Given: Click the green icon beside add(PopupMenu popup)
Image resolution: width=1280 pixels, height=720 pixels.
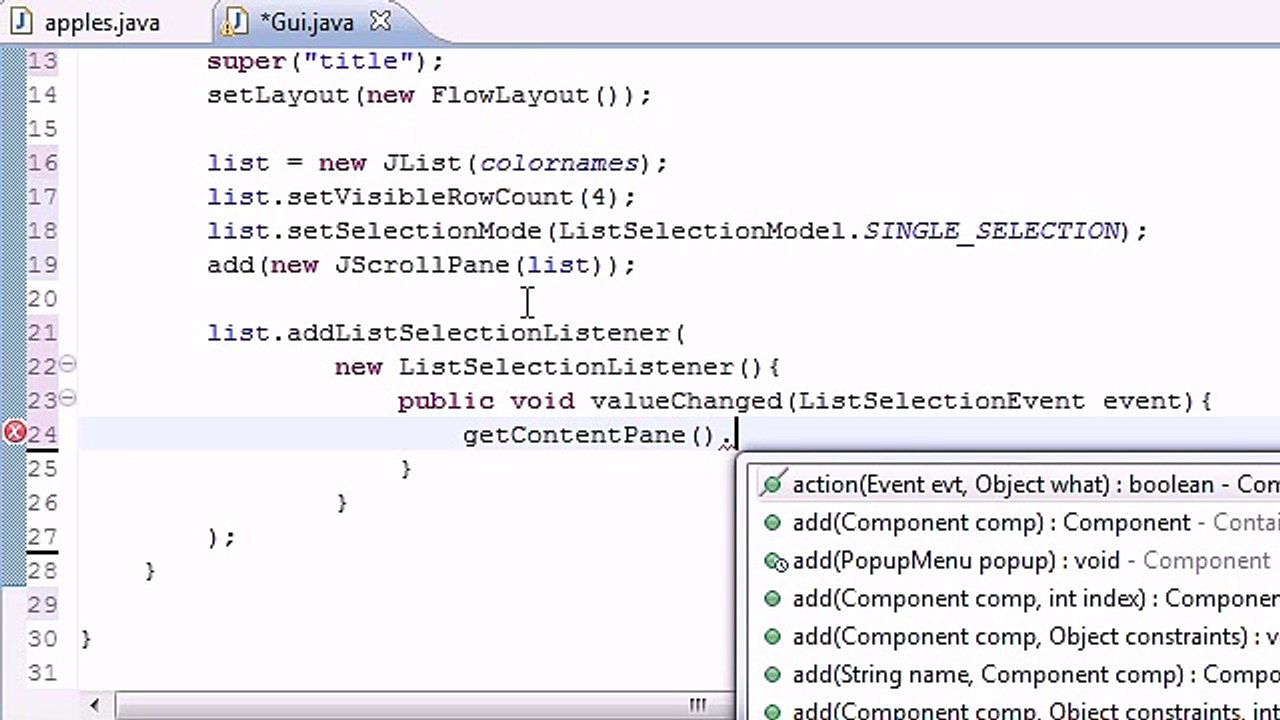Looking at the screenshot, I should click(x=773, y=561).
